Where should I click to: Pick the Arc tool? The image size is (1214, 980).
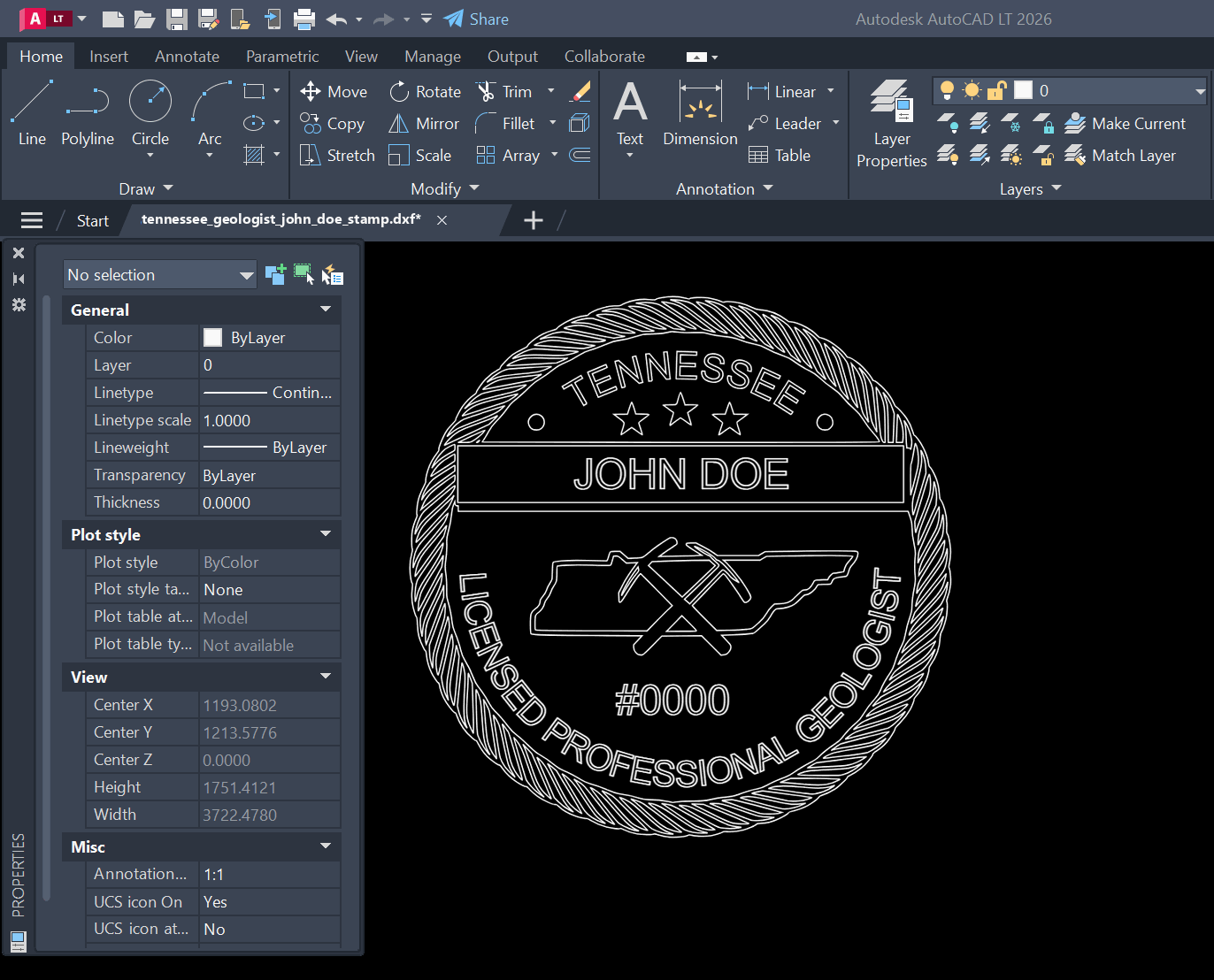pos(211,112)
